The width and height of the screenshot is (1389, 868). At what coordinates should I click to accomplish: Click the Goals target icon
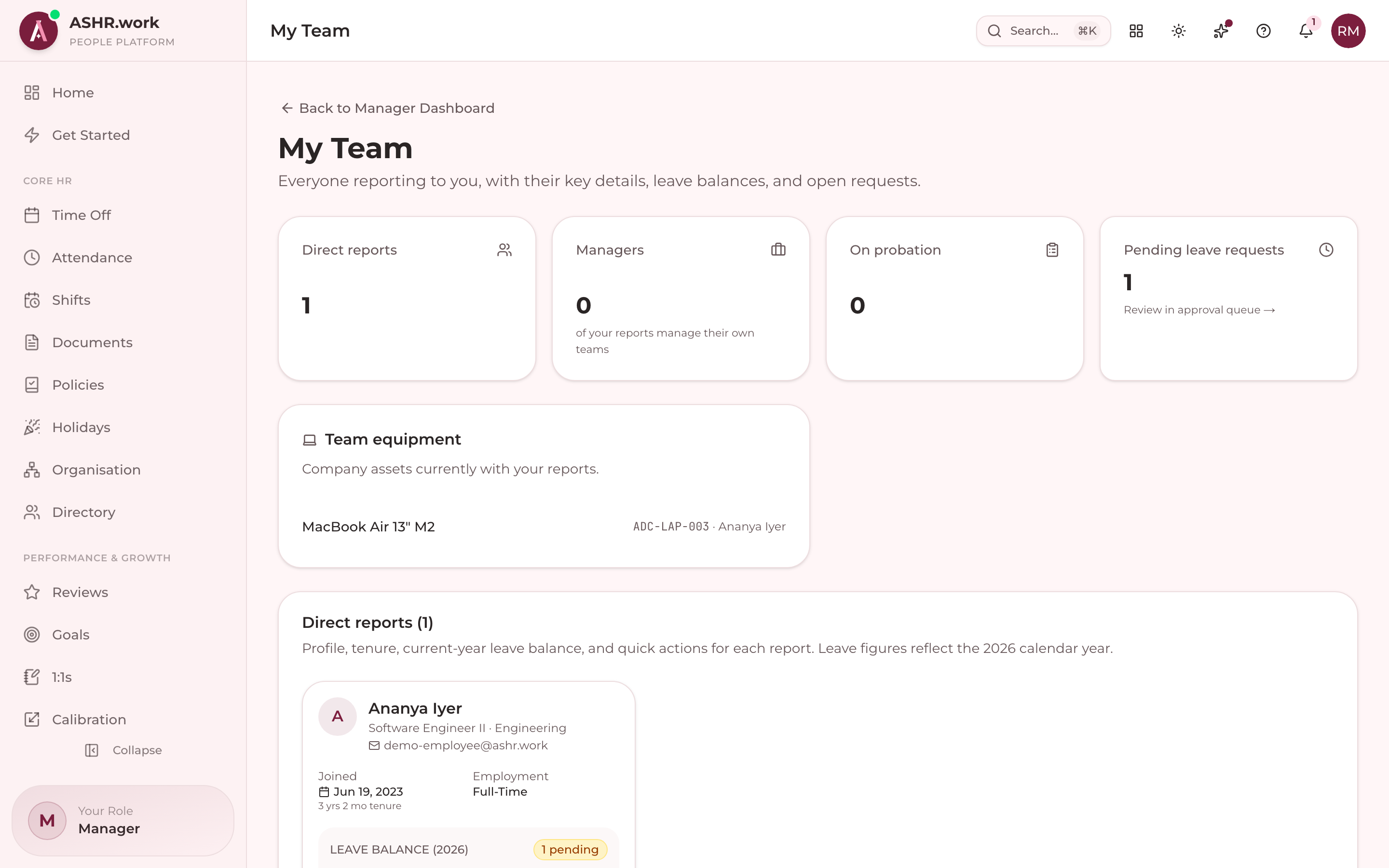click(x=32, y=635)
